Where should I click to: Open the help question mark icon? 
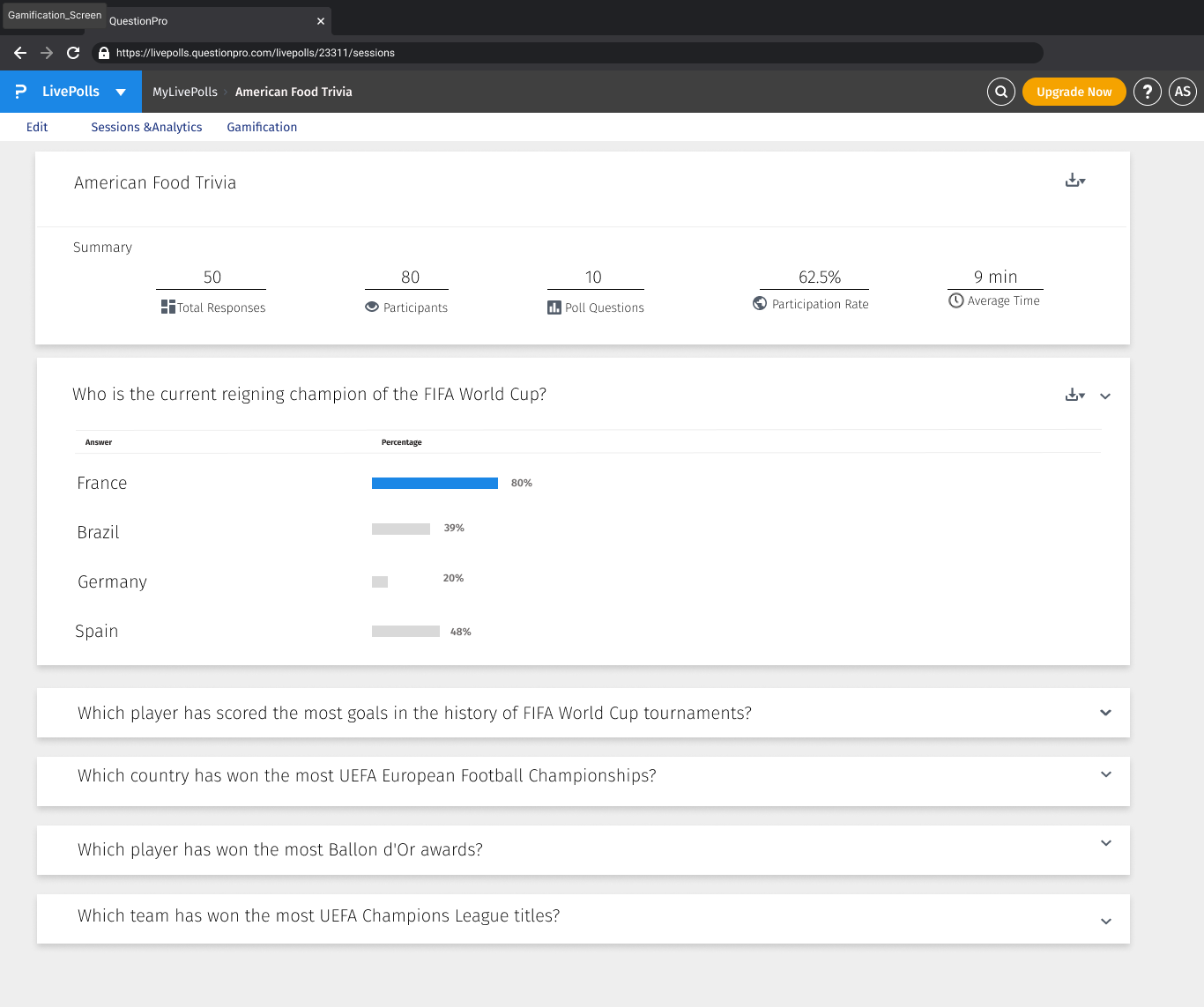(1147, 92)
